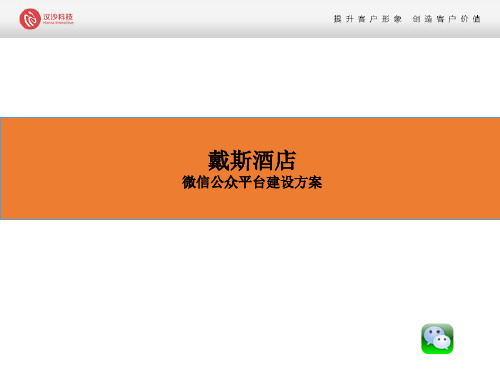Click the 汉沙科技 company name text
Viewport: 500px width, 375px height.
coord(58,17)
